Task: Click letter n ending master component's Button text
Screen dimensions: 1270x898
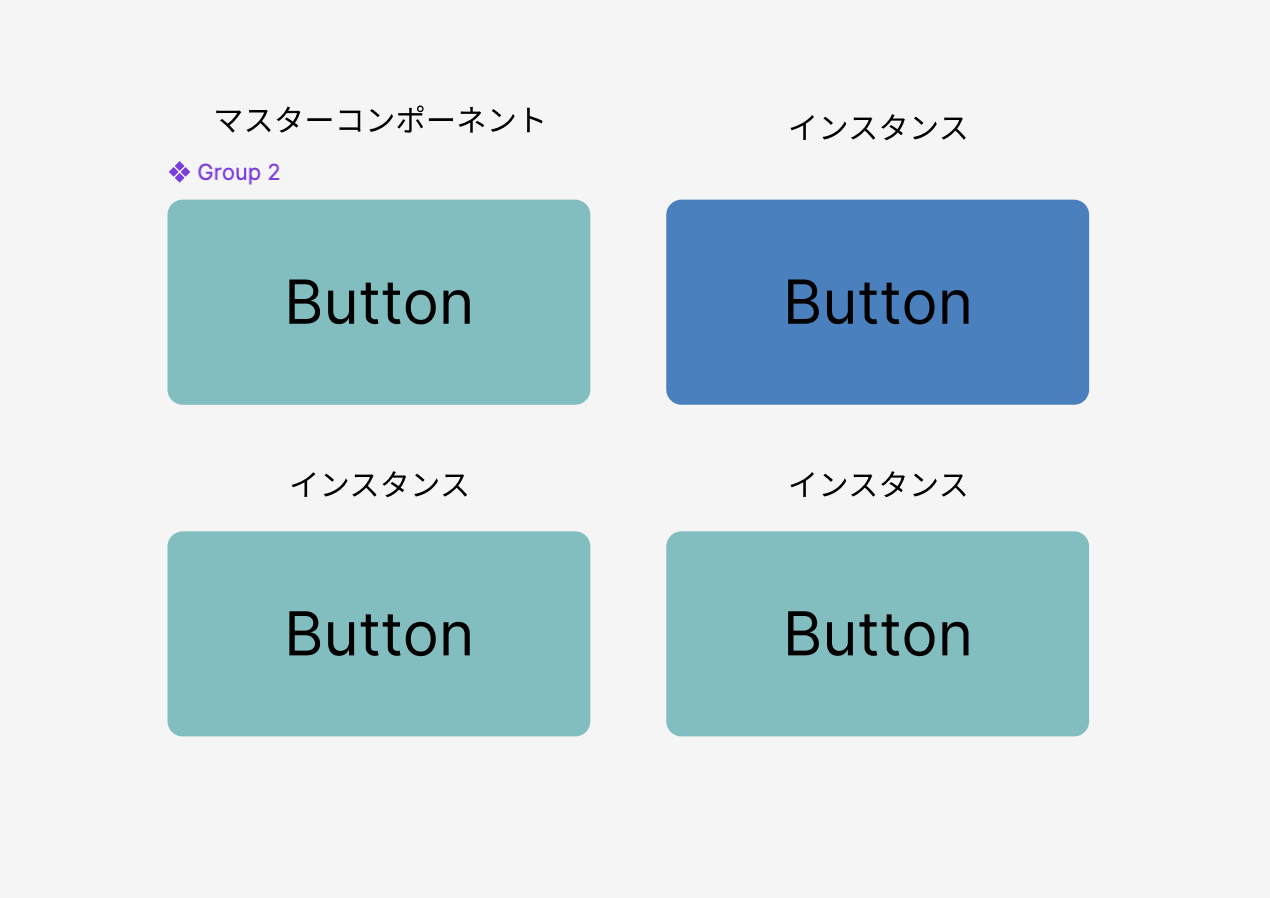Action: pyautogui.click(x=455, y=309)
